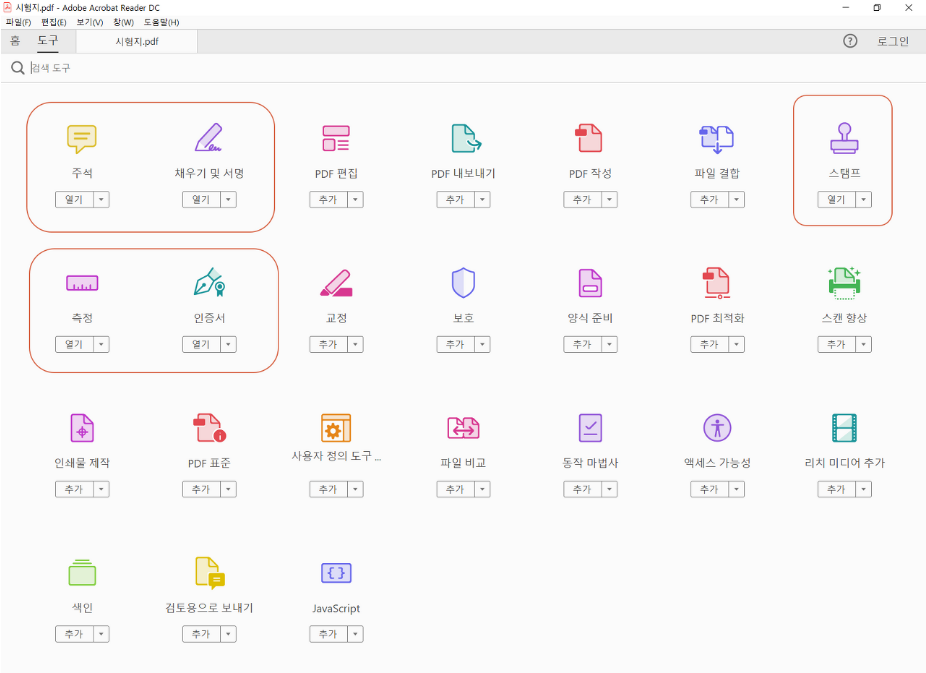Select the 파일 비교 tool icon
The height and width of the screenshot is (673, 926).
click(x=463, y=428)
